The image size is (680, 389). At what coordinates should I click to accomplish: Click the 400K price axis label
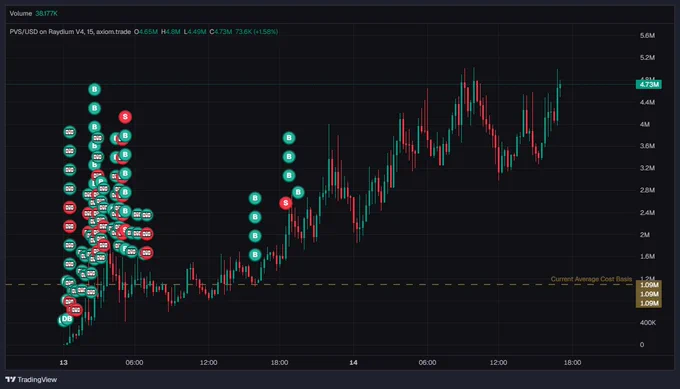(x=648, y=323)
